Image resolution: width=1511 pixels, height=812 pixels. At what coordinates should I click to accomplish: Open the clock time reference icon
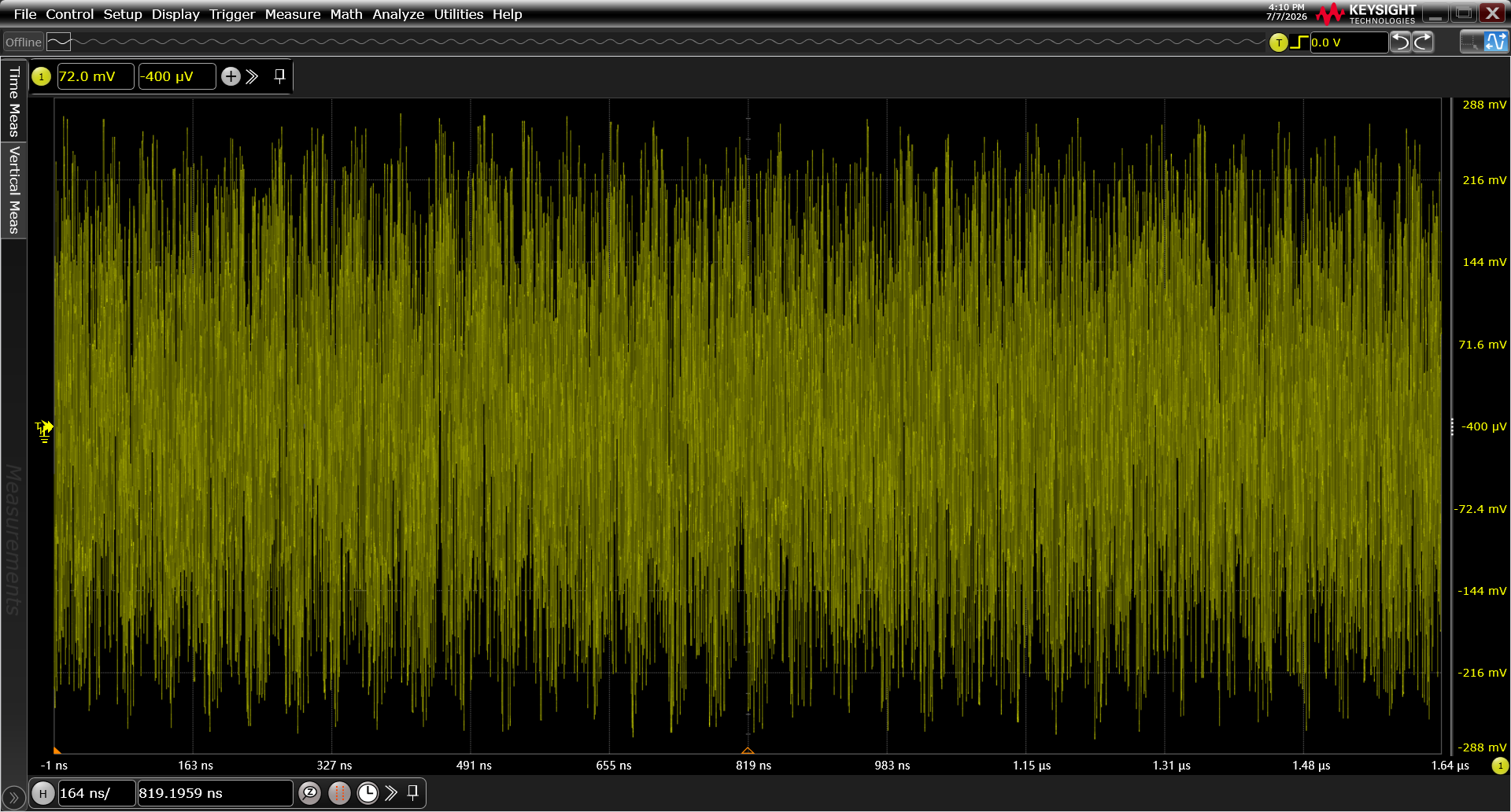pos(368,793)
